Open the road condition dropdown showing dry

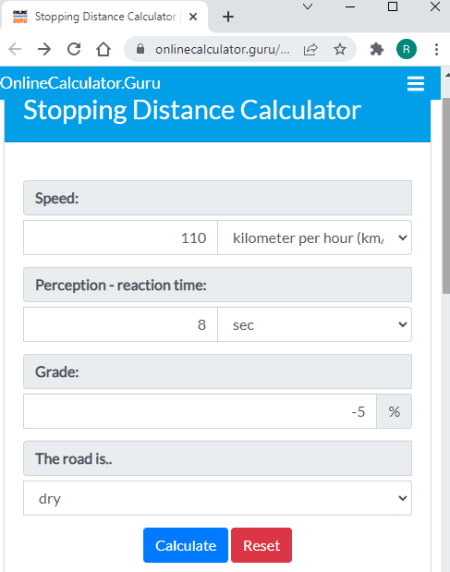click(x=217, y=498)
